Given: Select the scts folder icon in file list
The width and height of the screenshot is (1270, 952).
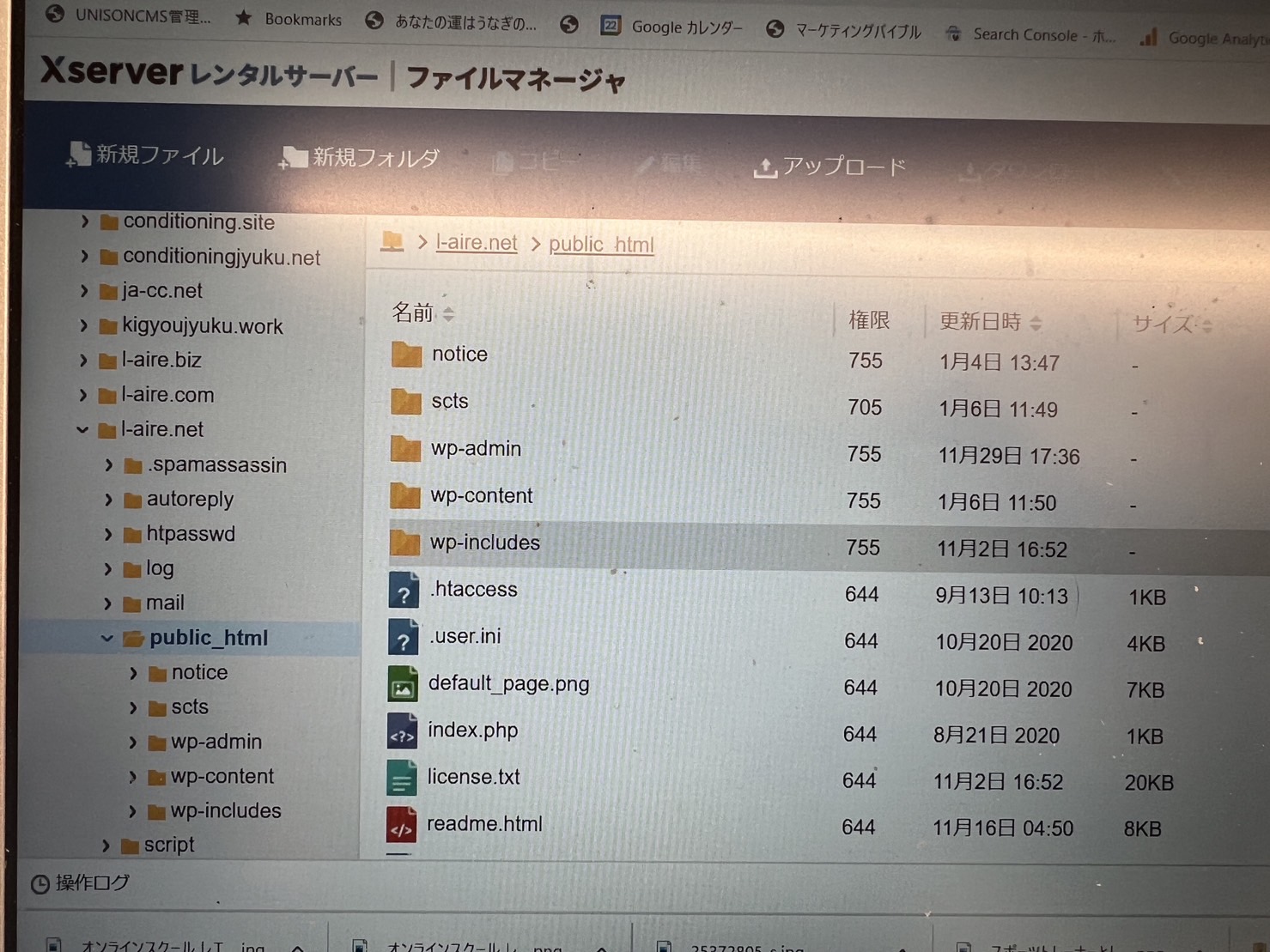Looking at the screenshot, I should [x=405, y=401].
